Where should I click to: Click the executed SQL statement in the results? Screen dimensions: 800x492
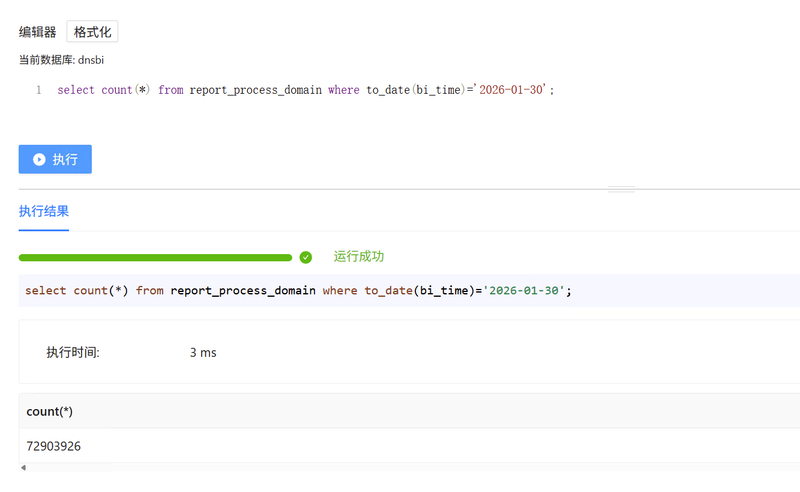(x=298, y=291)
